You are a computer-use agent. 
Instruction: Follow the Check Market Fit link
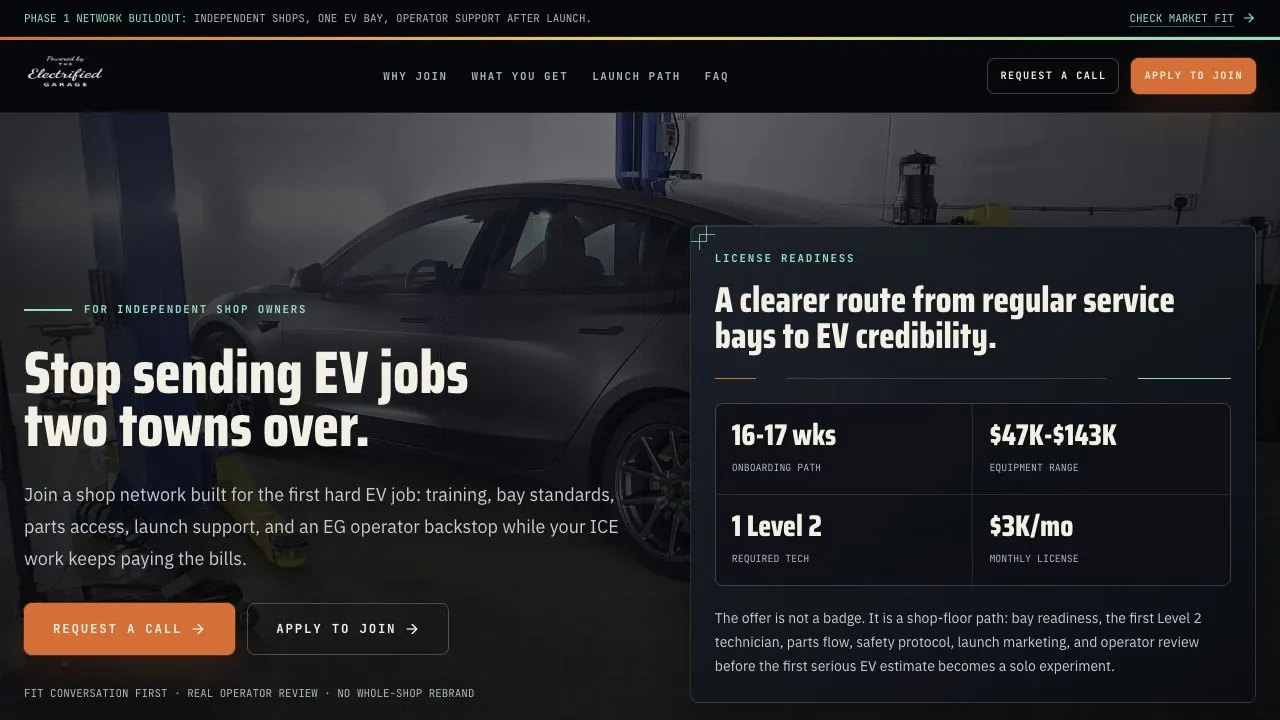(x=1192, y=18)
